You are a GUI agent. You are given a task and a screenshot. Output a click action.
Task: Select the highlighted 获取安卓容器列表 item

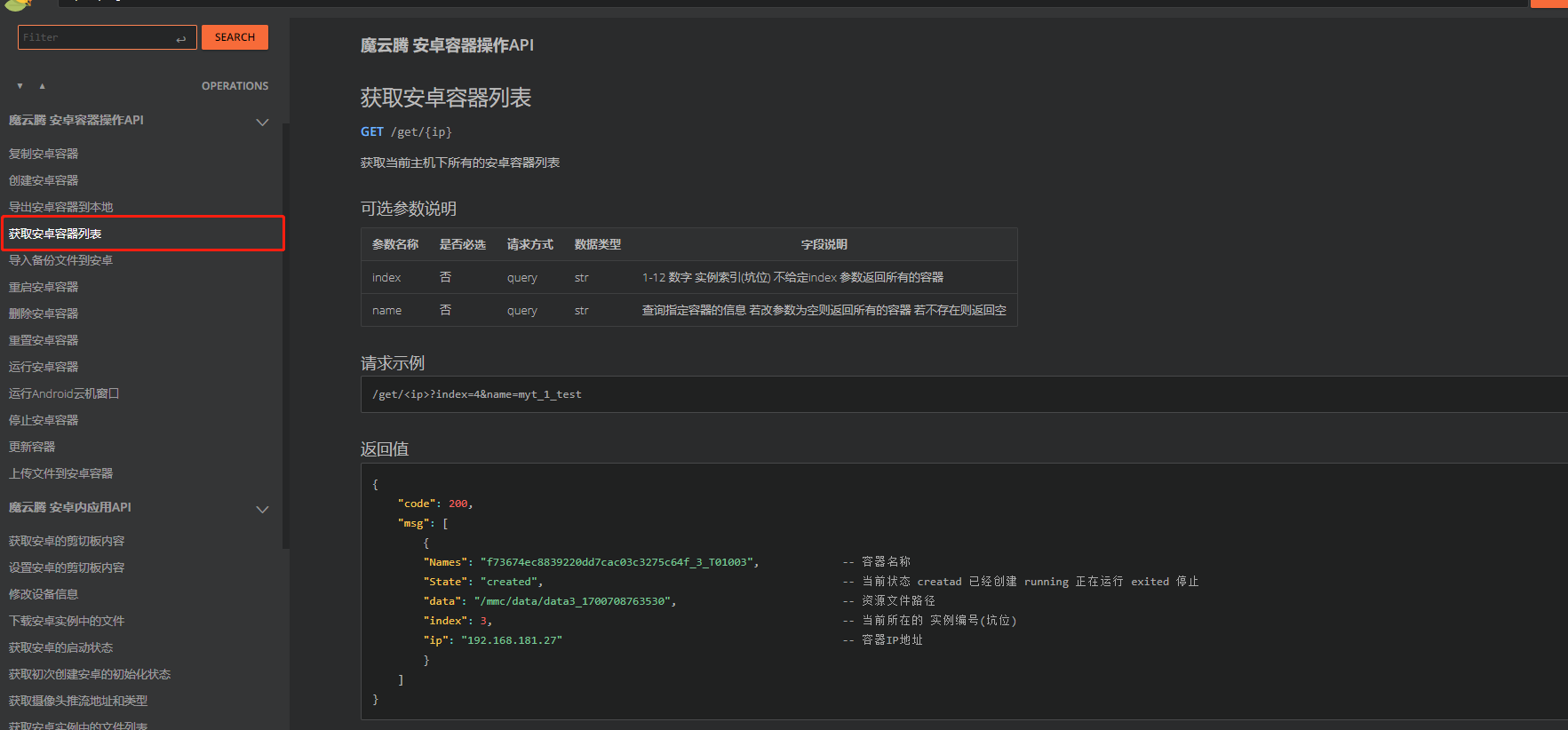pos(55,234)
